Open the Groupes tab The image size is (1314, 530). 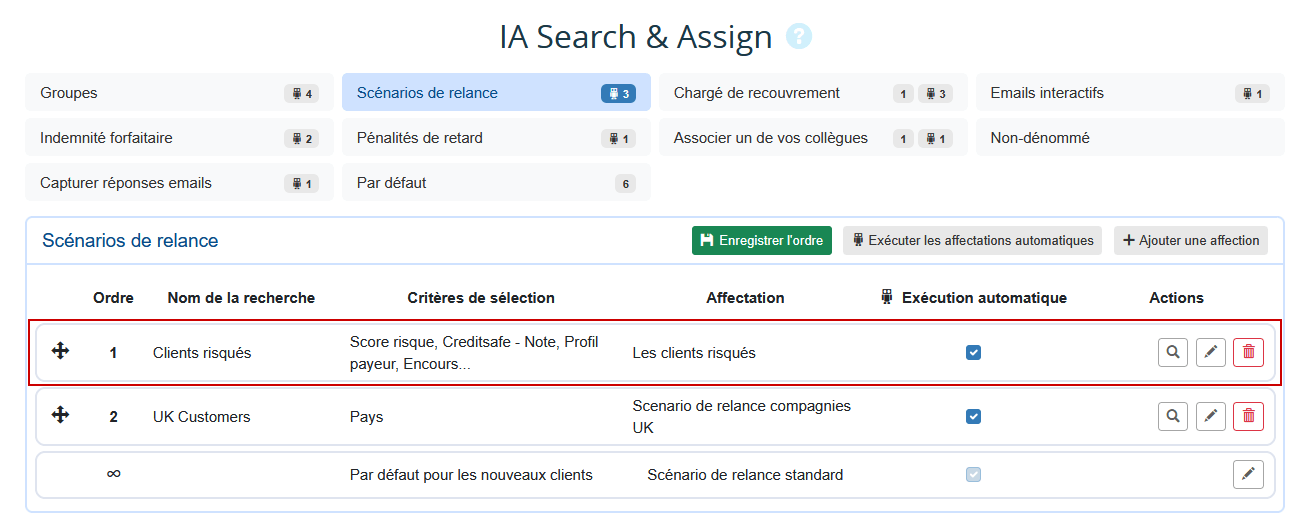coord(179,93)
